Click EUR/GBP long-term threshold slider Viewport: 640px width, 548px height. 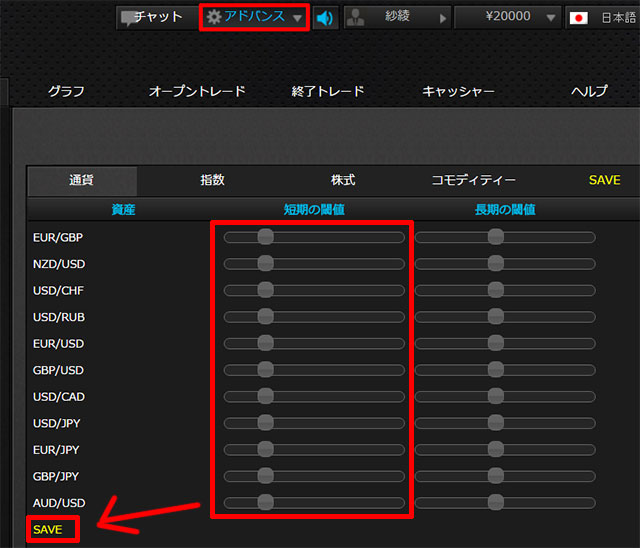505,237
